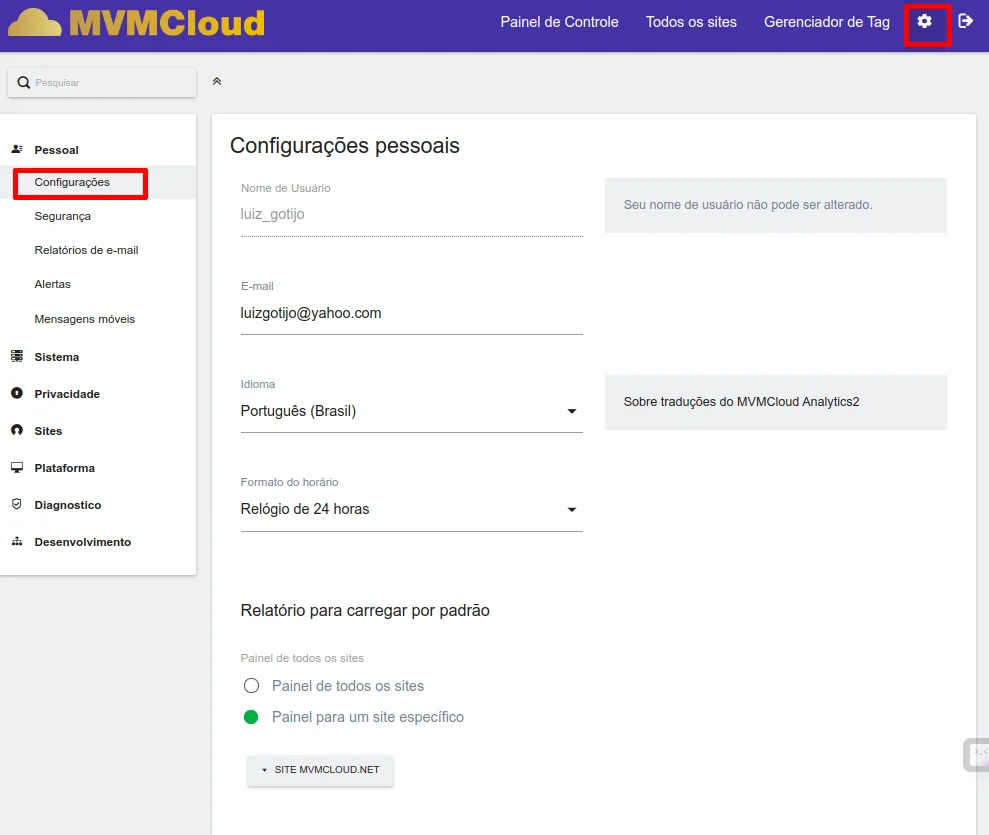989x835 pixels.
Task: Expand the SITE MVMCLOUD.NET site selector
Action: tap(320, 771)
